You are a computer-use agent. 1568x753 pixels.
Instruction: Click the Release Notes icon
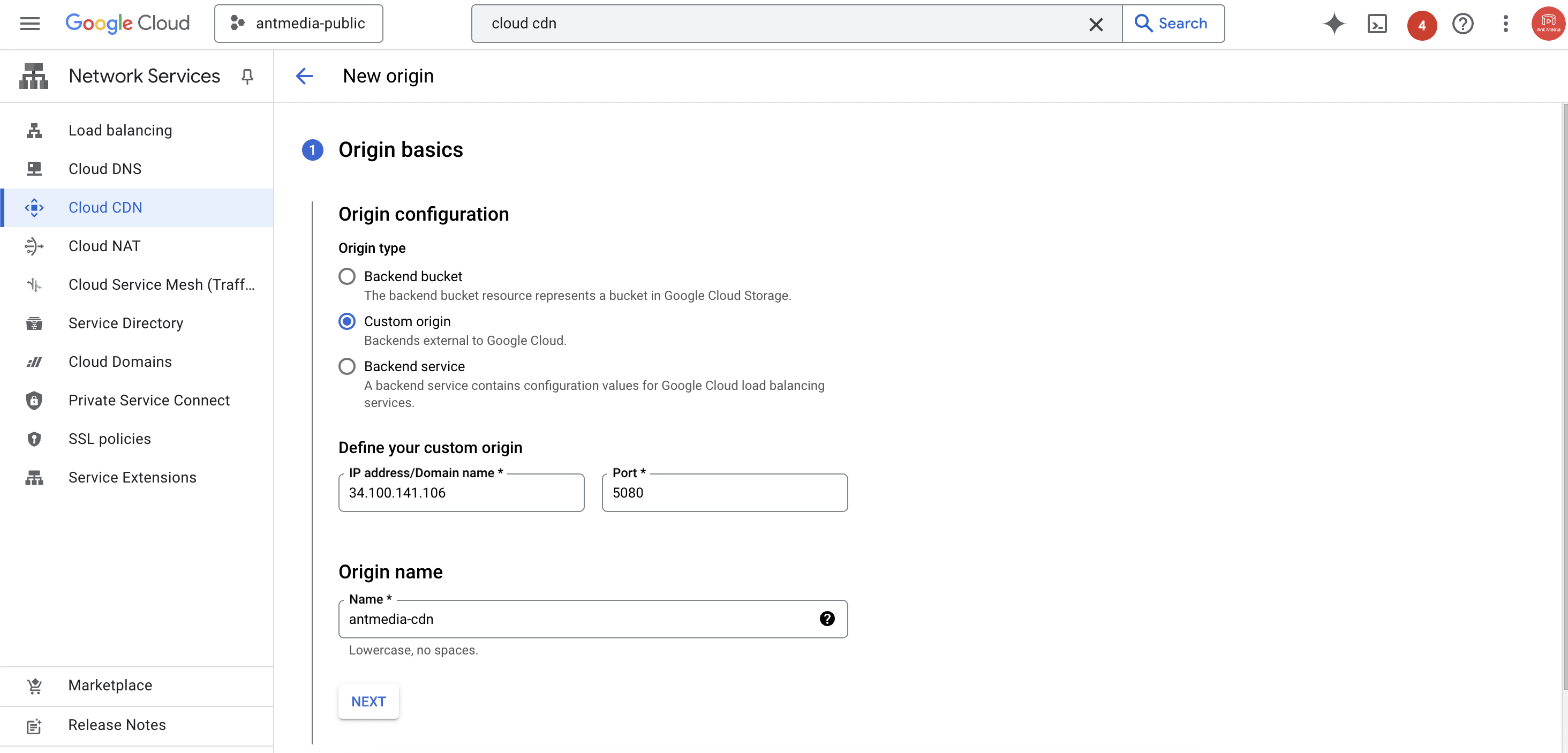(x=34, y=725)
